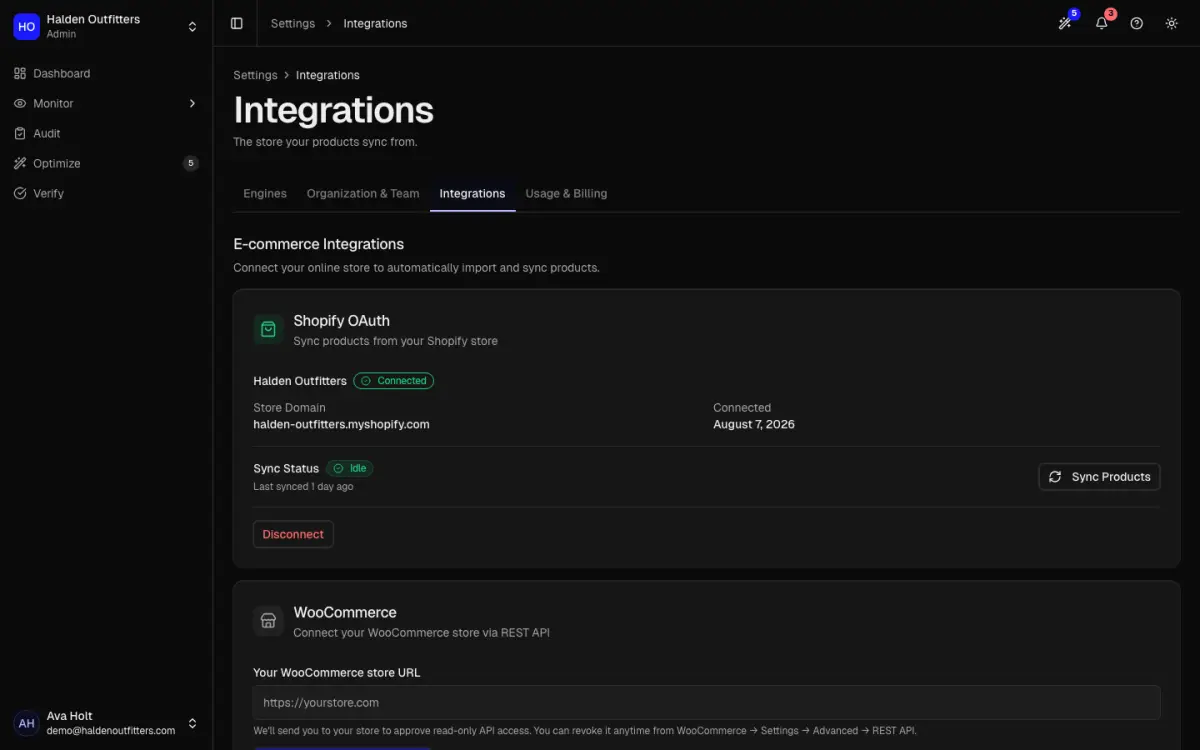Click the Halden Outfitters store name label
Screen dimensions: 1200x750
(300, 381)
